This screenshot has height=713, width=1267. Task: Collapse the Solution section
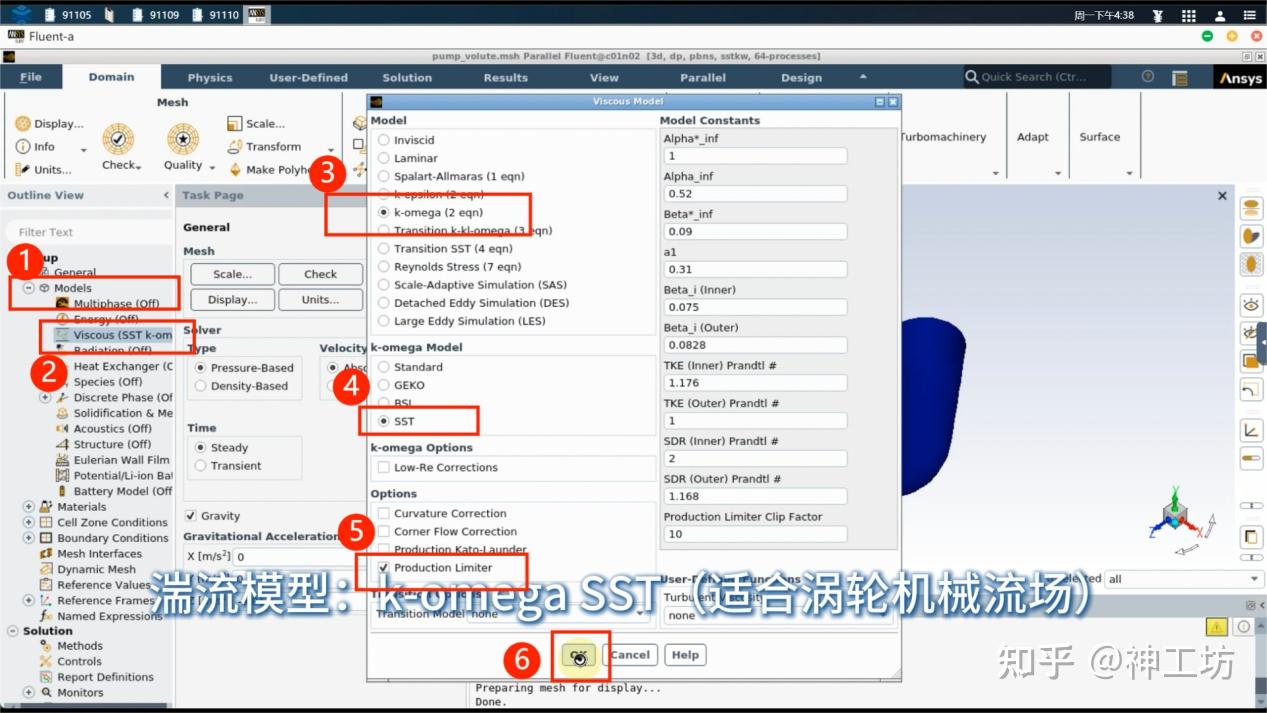[x=14, y=631]
